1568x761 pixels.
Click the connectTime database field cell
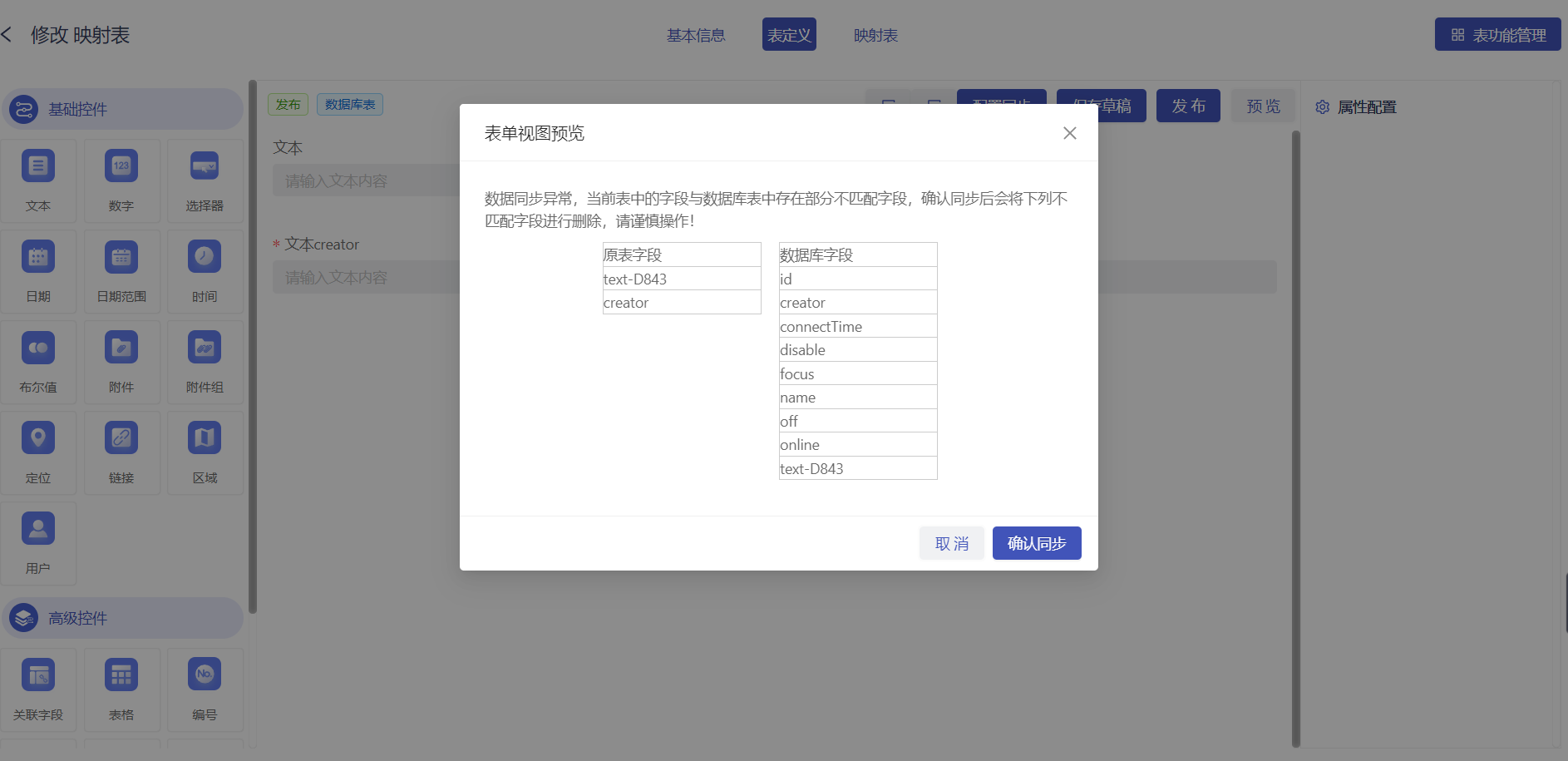point(858,326)
